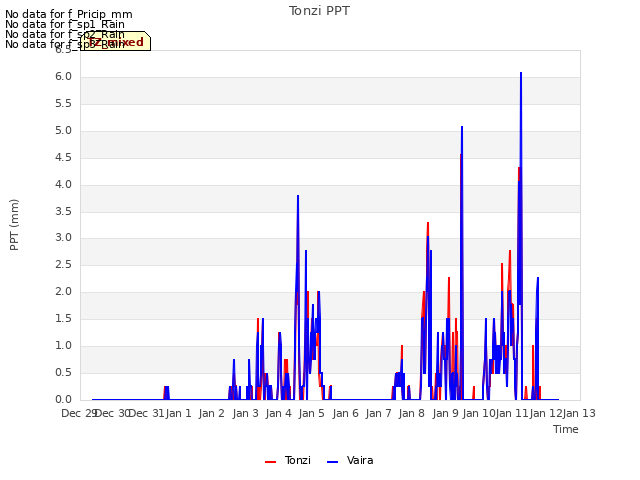Viewport: 640px width, 480px height.
Task: Click the blue Vaira peak at 5.1 mm
Action: [x=462, y=127]
